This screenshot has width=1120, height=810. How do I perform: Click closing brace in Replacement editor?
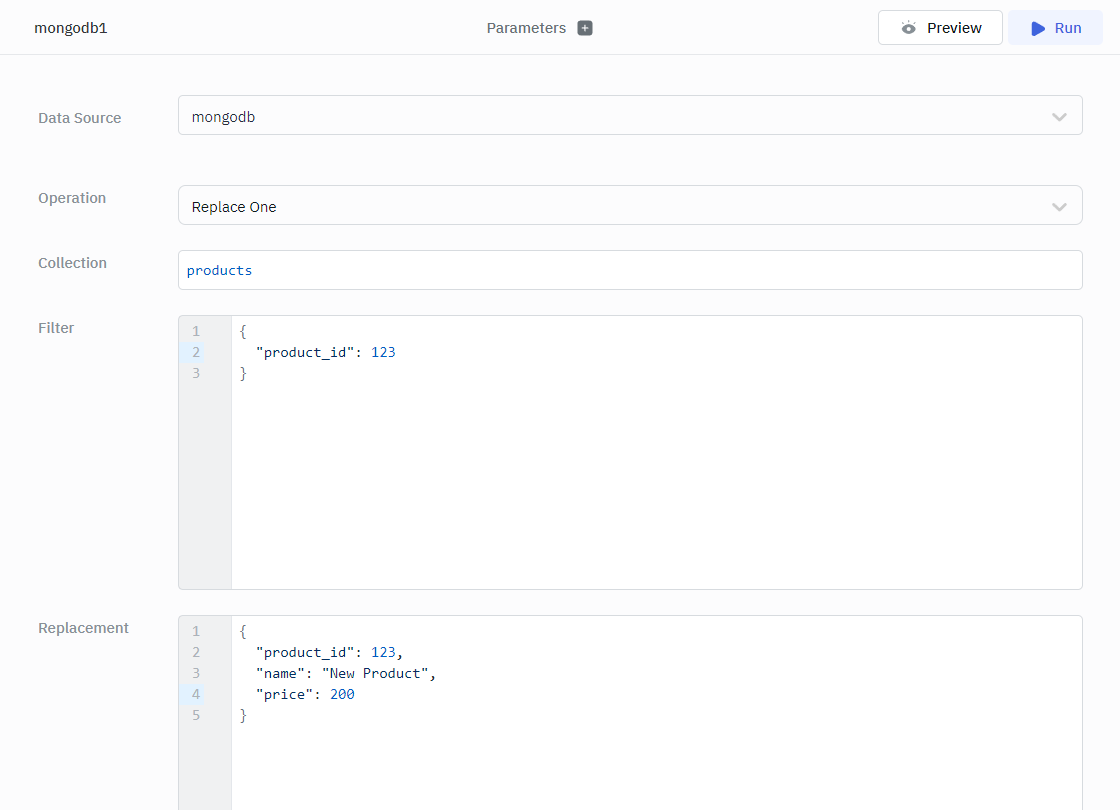point(243,715)
